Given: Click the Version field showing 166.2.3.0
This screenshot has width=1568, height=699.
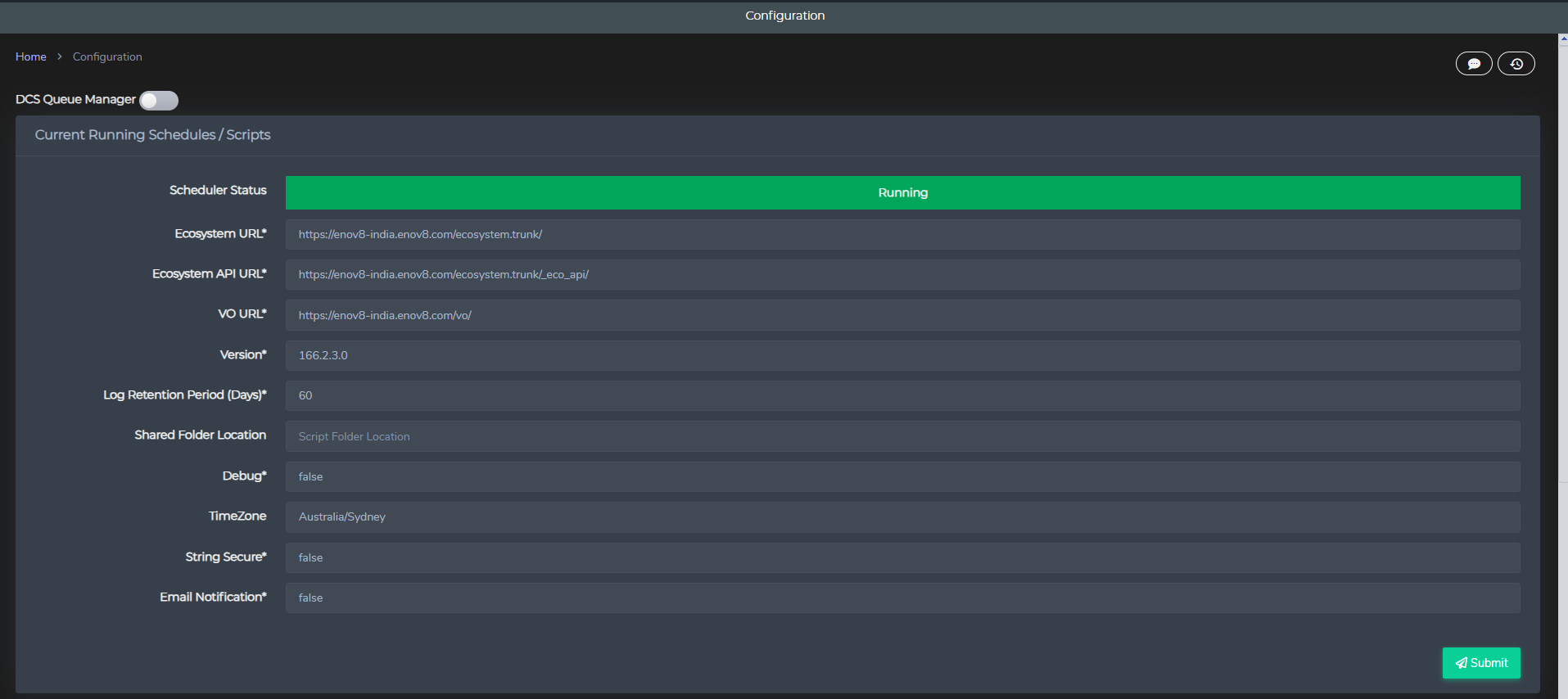Looking at the screenshot, I should click(902, 355).
